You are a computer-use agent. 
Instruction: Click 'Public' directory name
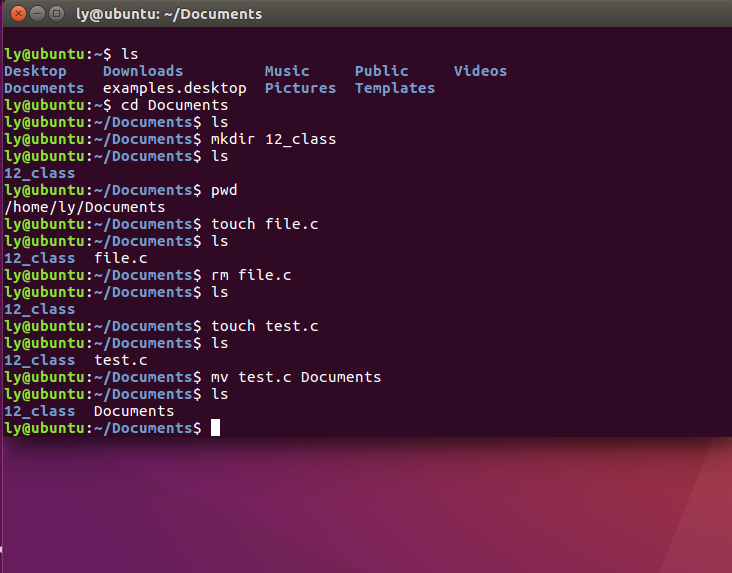click(x=381, y=71)
